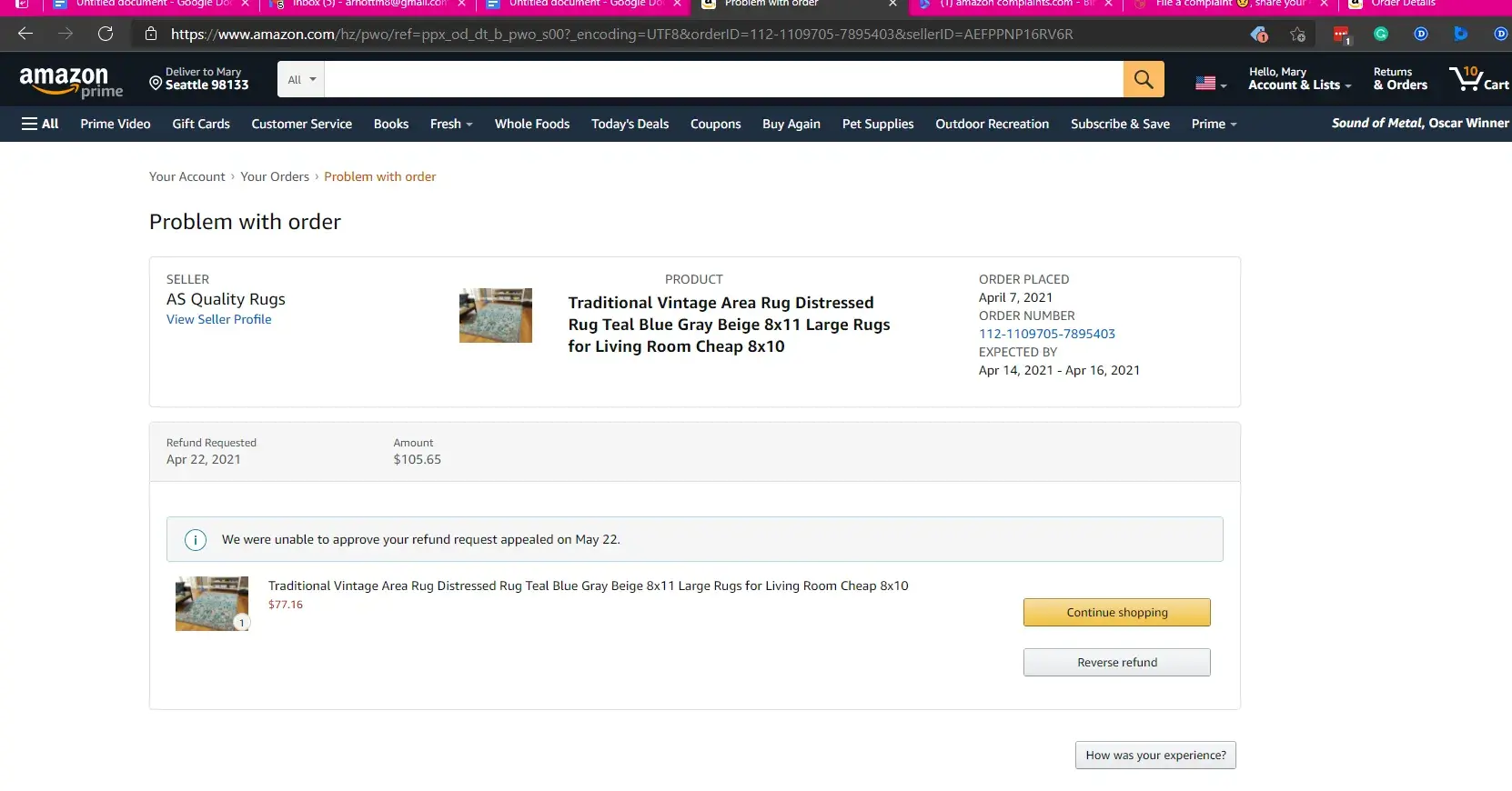The image size is (1512, 791).
Task: Open Buy Again in nav bar
Action: (791, 124)
